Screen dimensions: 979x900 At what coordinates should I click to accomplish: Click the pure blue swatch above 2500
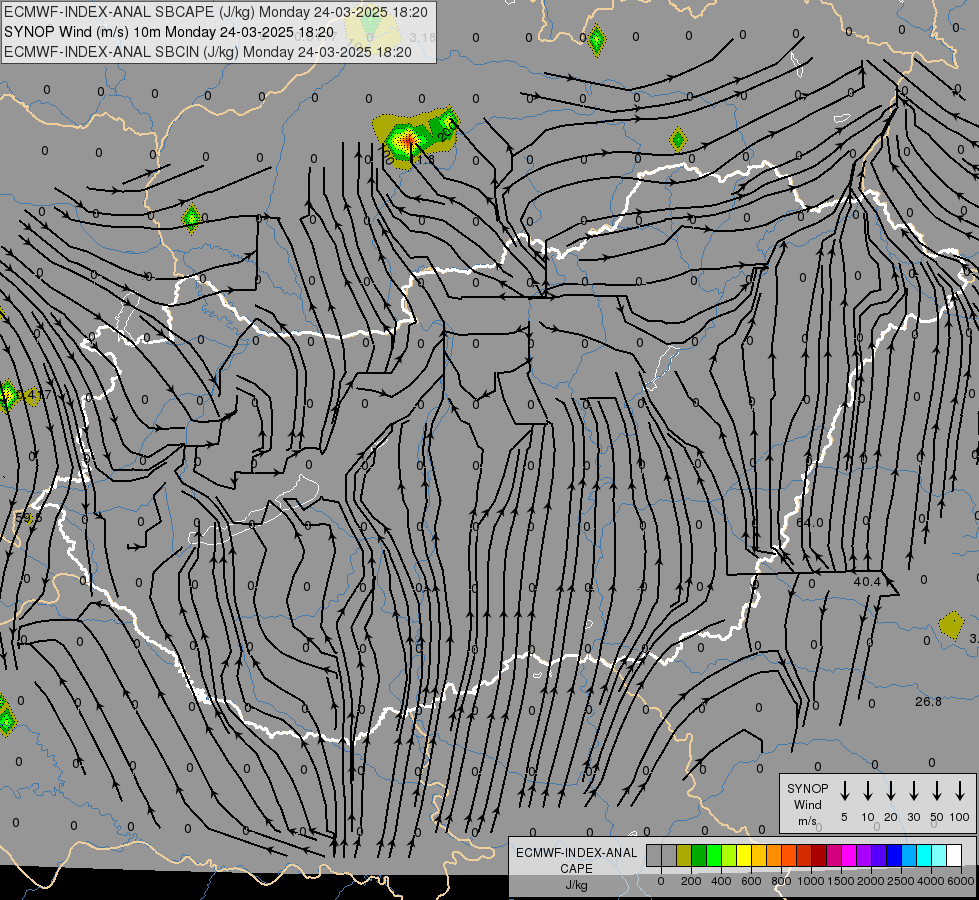pyautogui.click(x=895, y=855)
